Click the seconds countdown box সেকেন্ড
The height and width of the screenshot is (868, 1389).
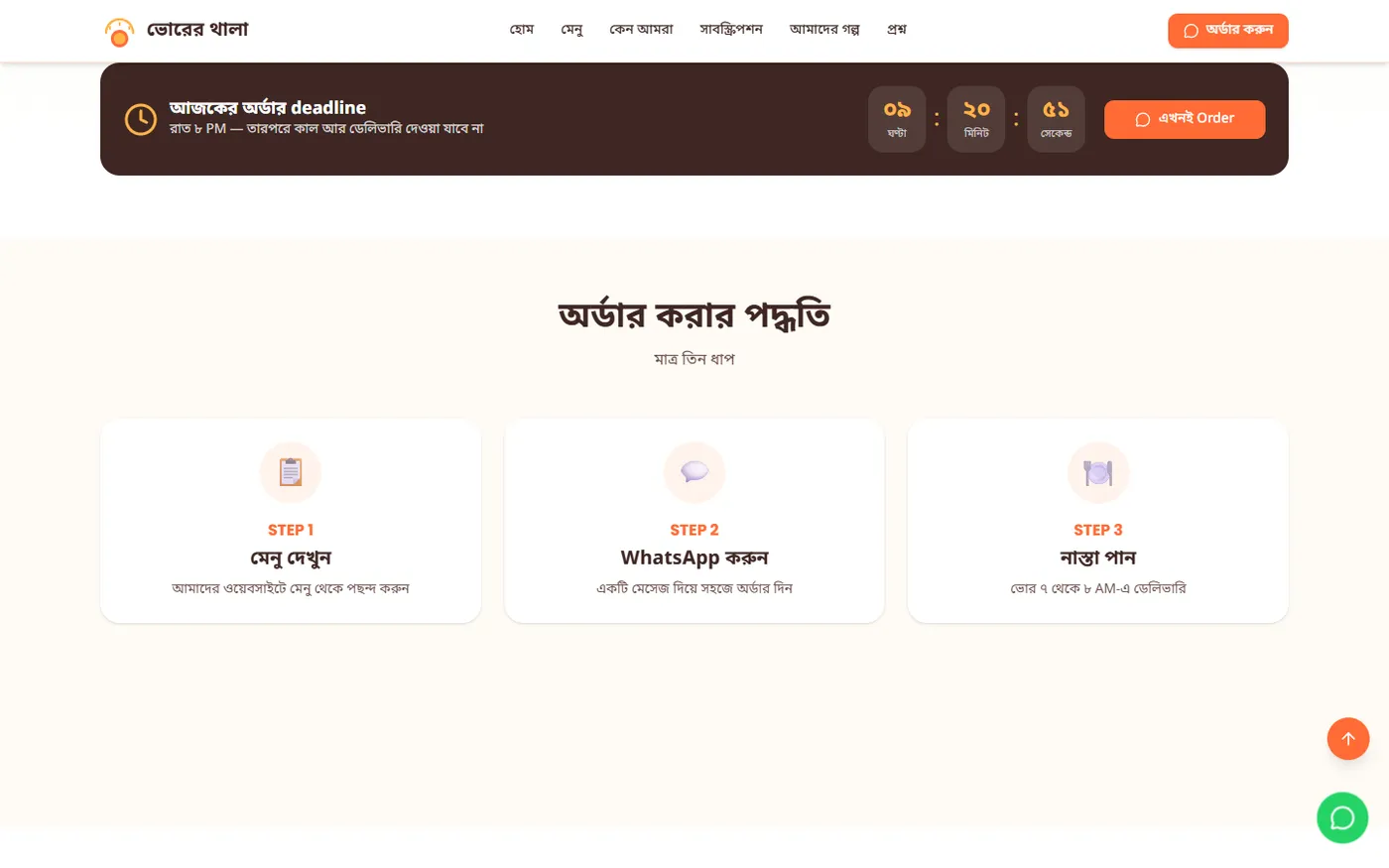(x=1056, y=119)
